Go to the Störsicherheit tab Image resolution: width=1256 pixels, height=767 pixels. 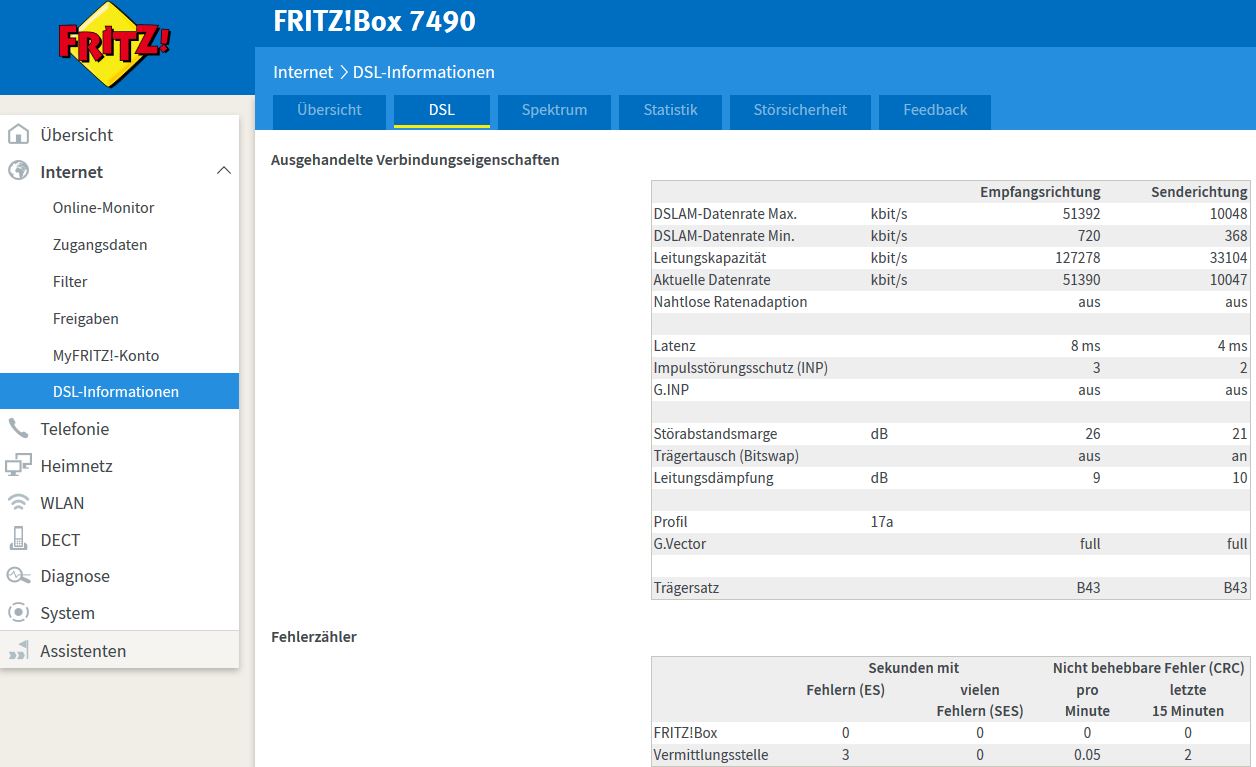pyautogui.click(x=800, y=110)
